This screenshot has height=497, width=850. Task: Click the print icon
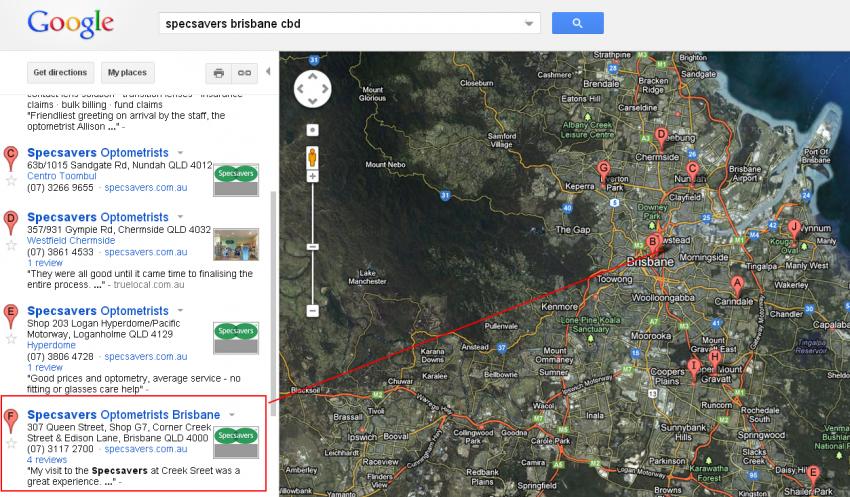point(218,73)
